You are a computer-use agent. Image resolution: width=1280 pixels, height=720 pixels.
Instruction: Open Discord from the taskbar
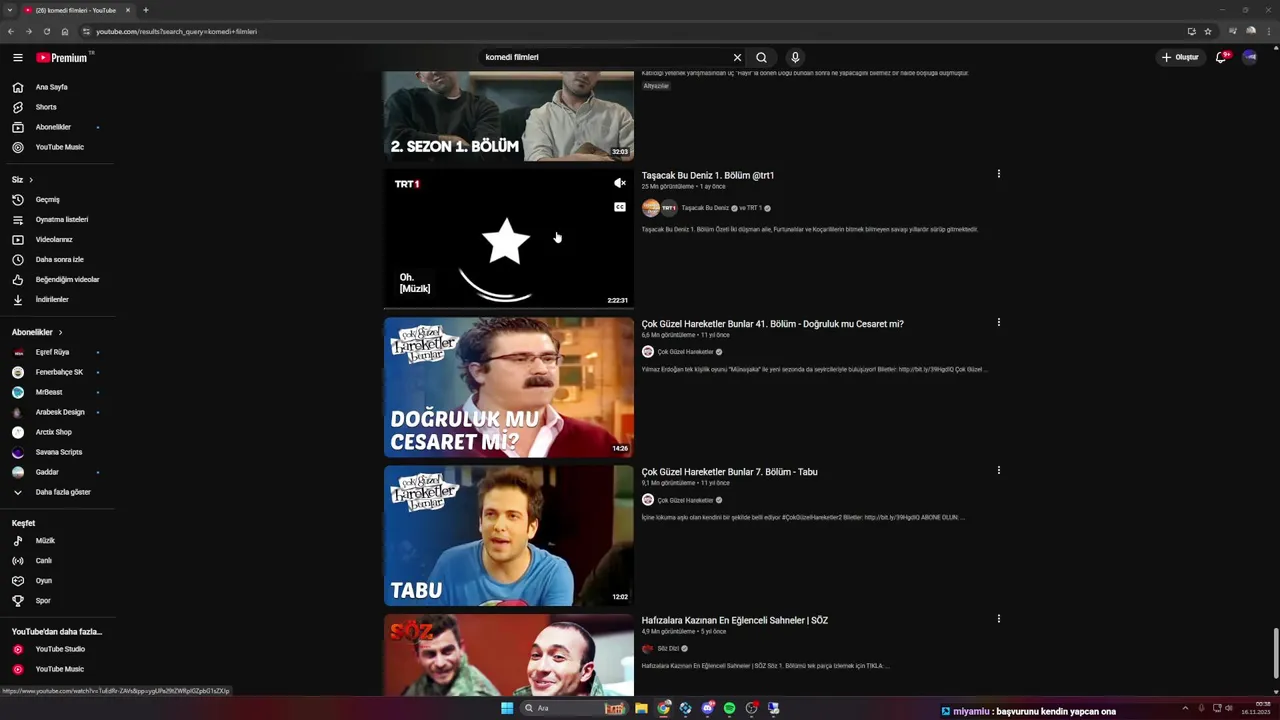coord(707,708)
